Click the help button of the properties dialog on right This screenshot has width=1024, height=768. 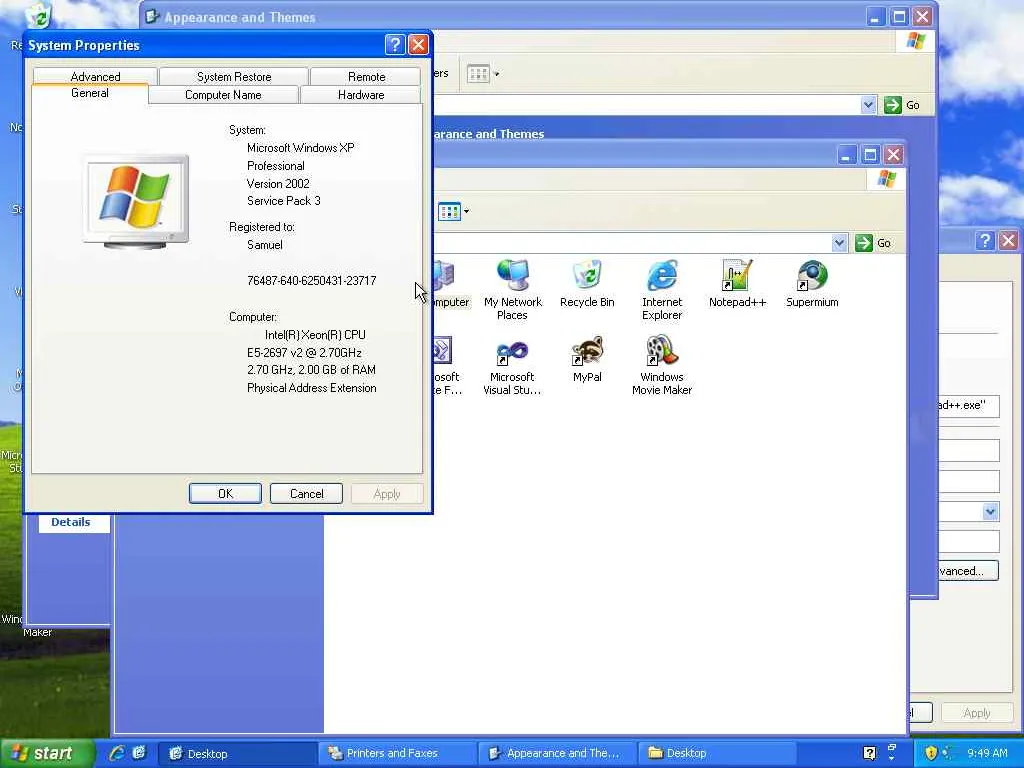985,240
